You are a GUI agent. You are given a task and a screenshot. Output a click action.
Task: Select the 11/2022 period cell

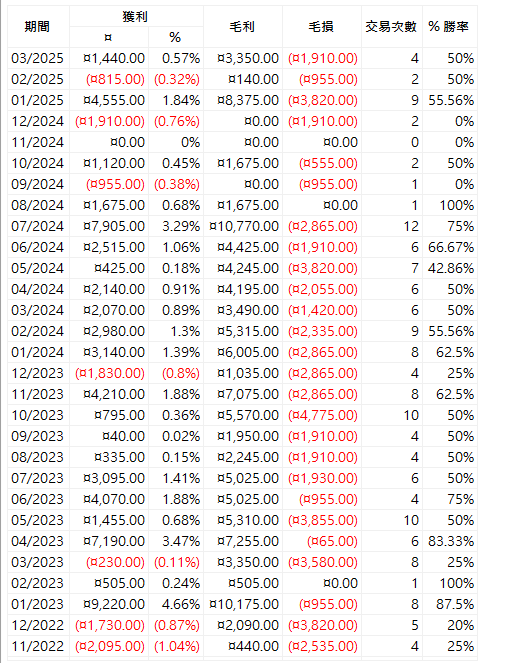(38, 646)
